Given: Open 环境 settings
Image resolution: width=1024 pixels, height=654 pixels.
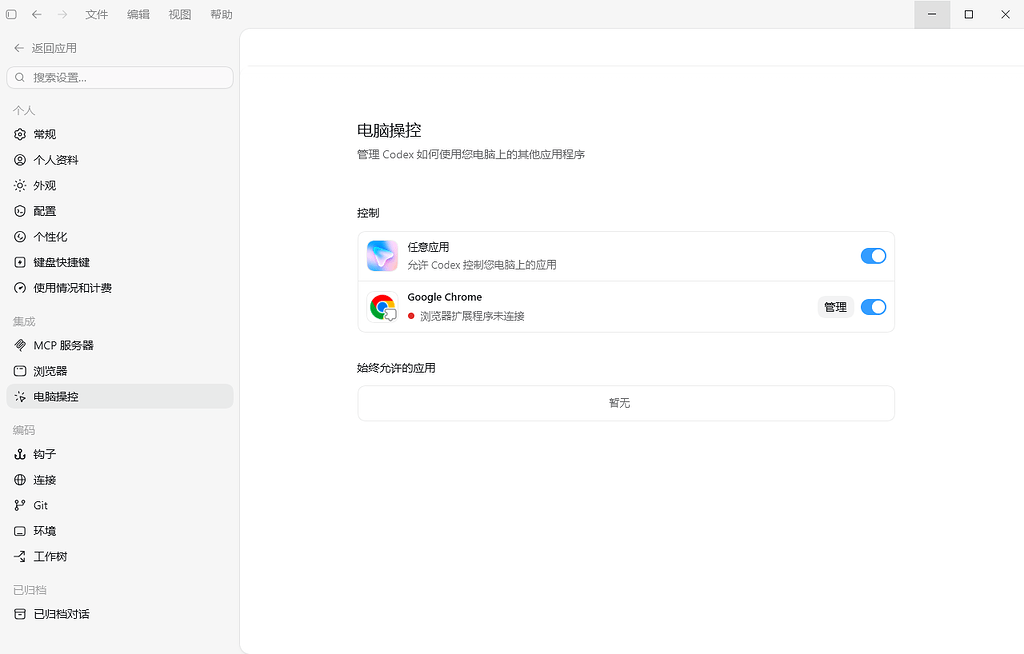Looking at the screenshot, I should point(120,531).
